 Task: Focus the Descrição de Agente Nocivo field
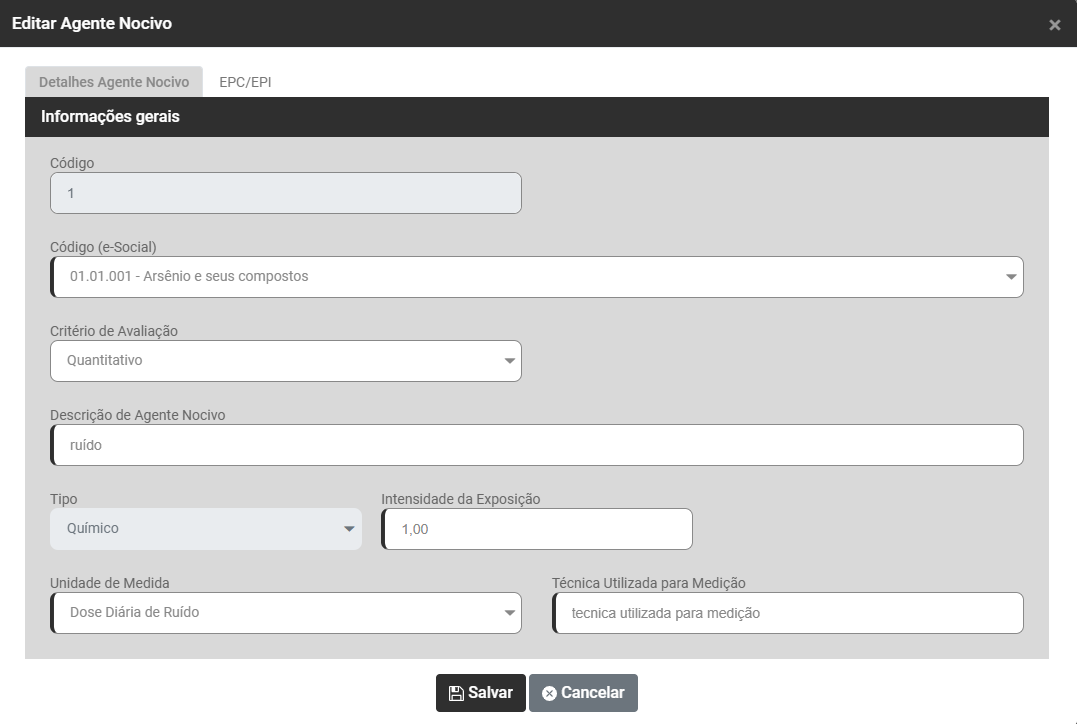click(537, 445)
